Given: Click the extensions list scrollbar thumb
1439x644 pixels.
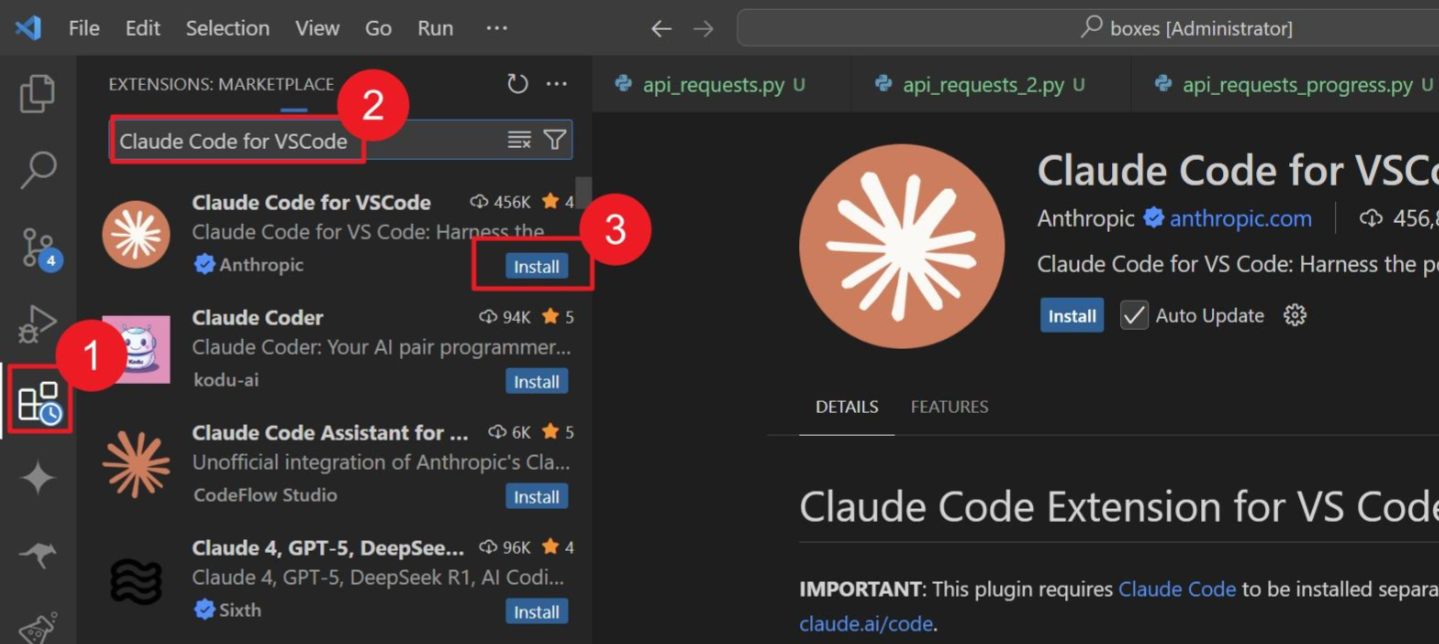Looking at the screenshot, I should (583, 192).
